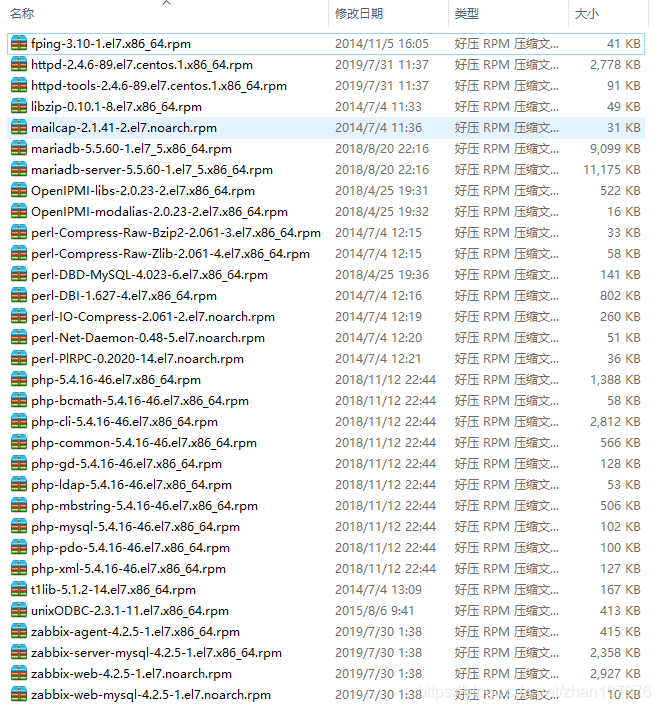This screenshot has height=710, width=661.
Task: Click the 415 KB size of zabbix-agent
Action: tap(620, 632)
